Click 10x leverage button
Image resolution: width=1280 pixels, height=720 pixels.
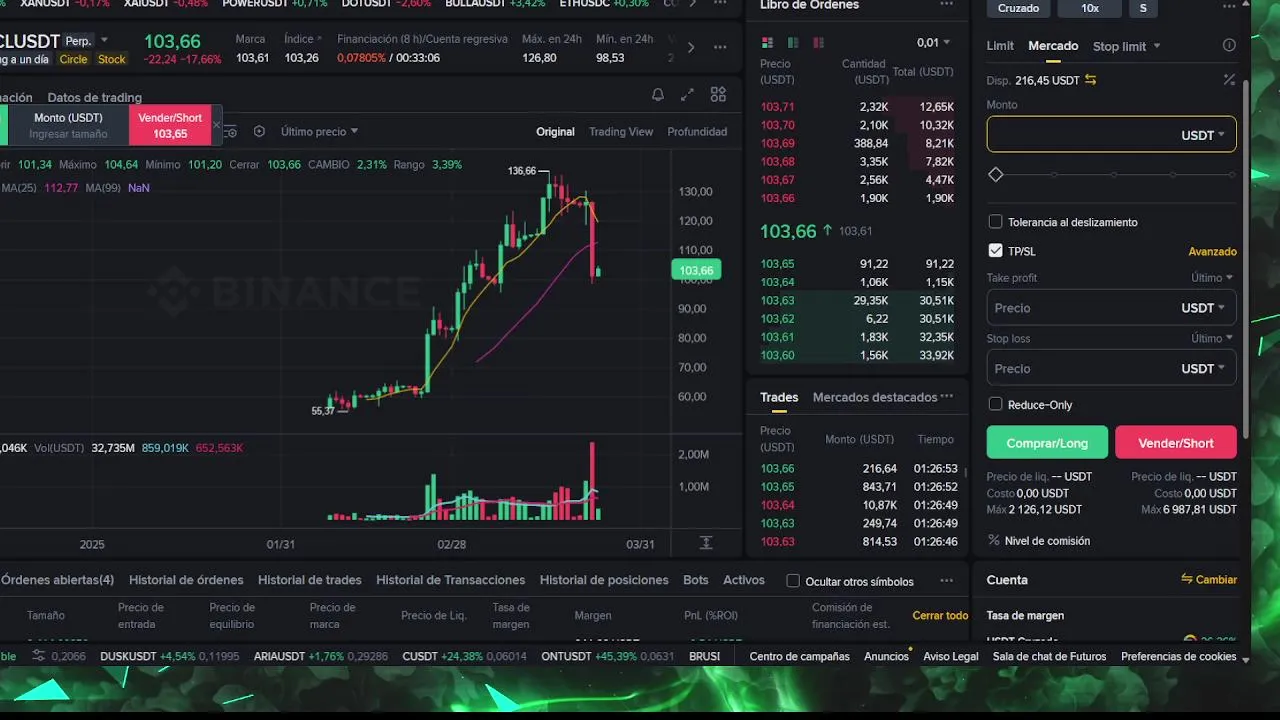(x=1090, y=8)
